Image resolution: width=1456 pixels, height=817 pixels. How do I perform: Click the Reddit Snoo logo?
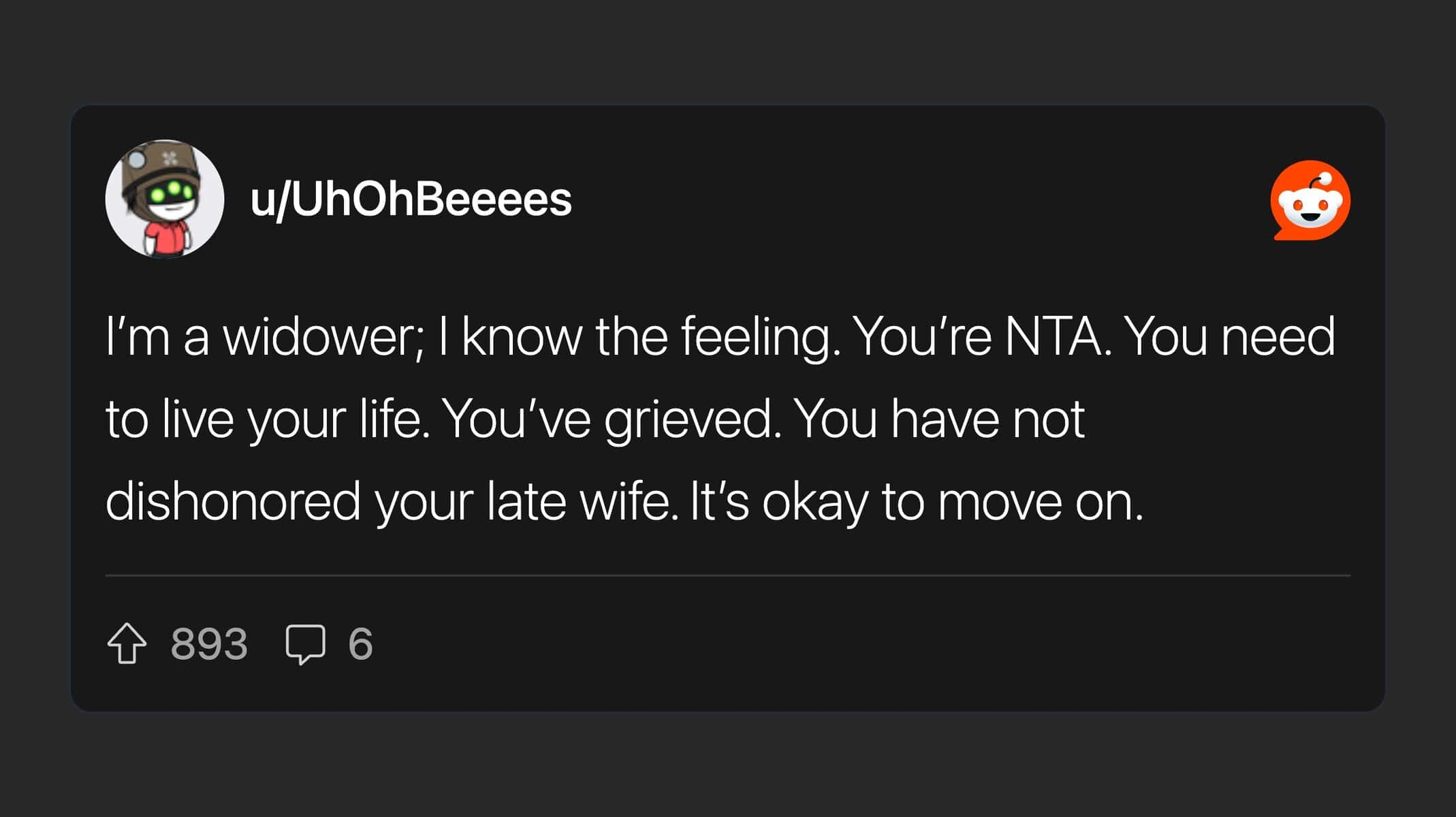point(1310,201)
